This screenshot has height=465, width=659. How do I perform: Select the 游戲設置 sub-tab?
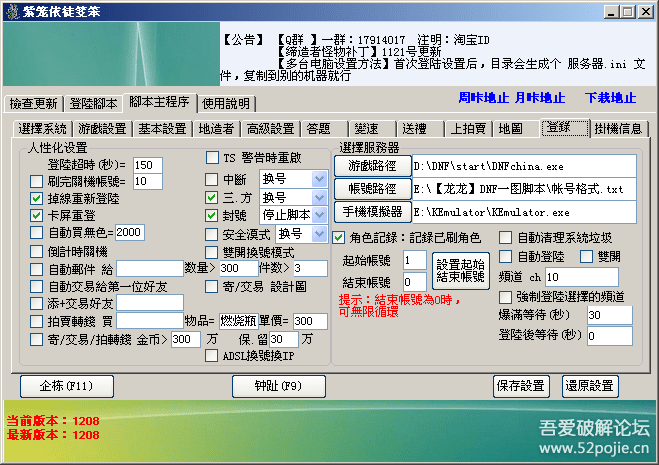tap(103, 129)
